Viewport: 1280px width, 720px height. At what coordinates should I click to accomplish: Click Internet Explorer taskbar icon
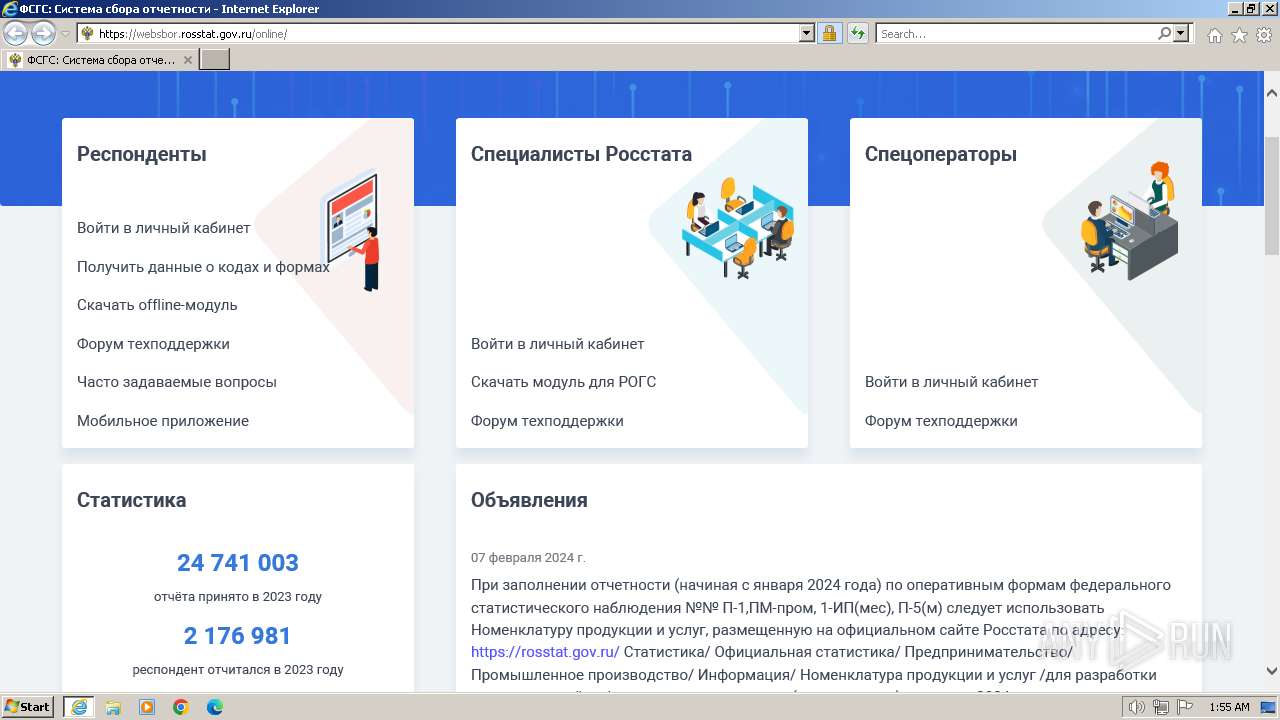coord(78,707)
